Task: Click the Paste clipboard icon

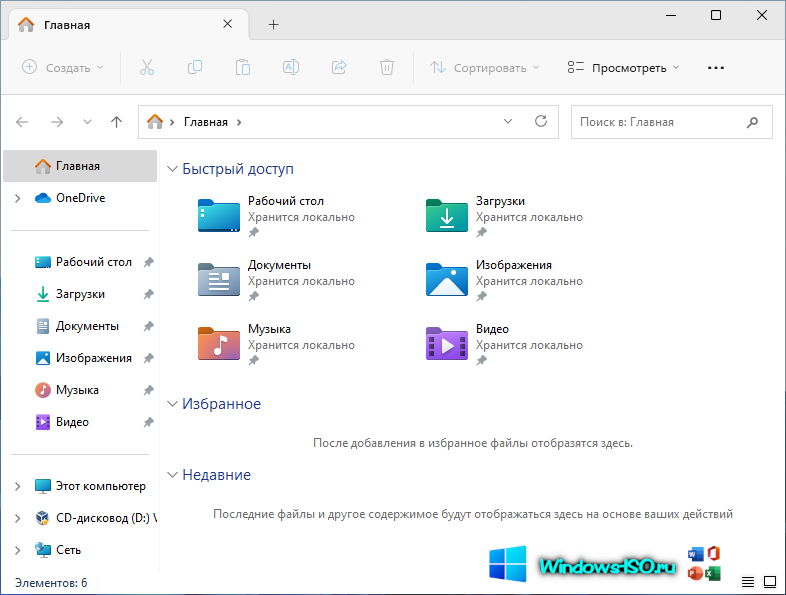Action: [243, 67]
